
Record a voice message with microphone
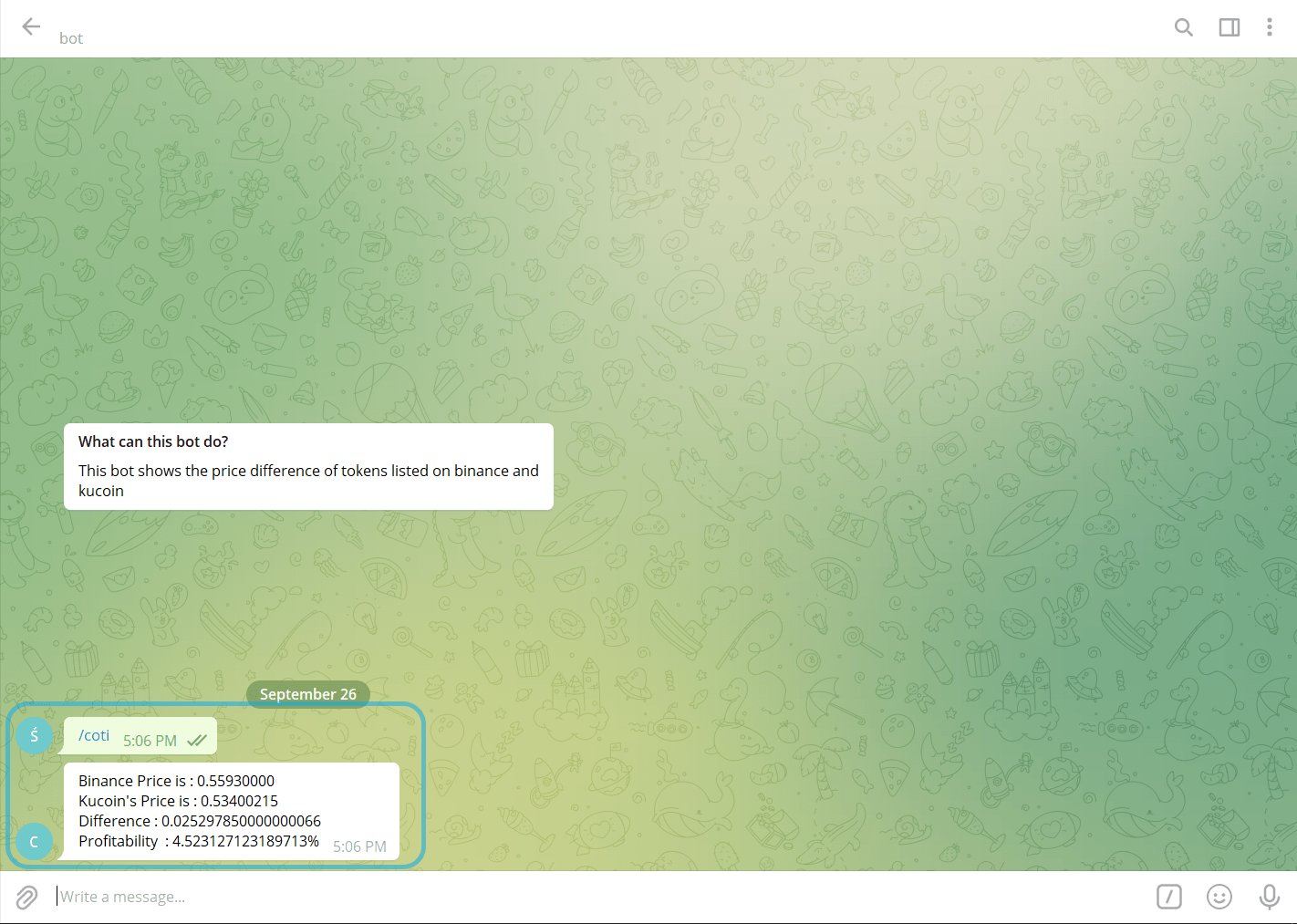pos(1269,897)
